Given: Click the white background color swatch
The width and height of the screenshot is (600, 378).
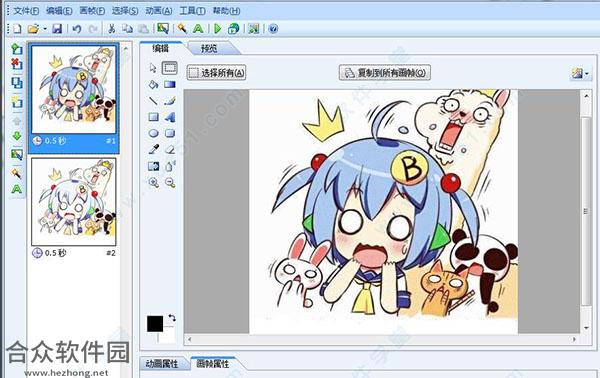Looking at the screenshot, I should 167,335.
